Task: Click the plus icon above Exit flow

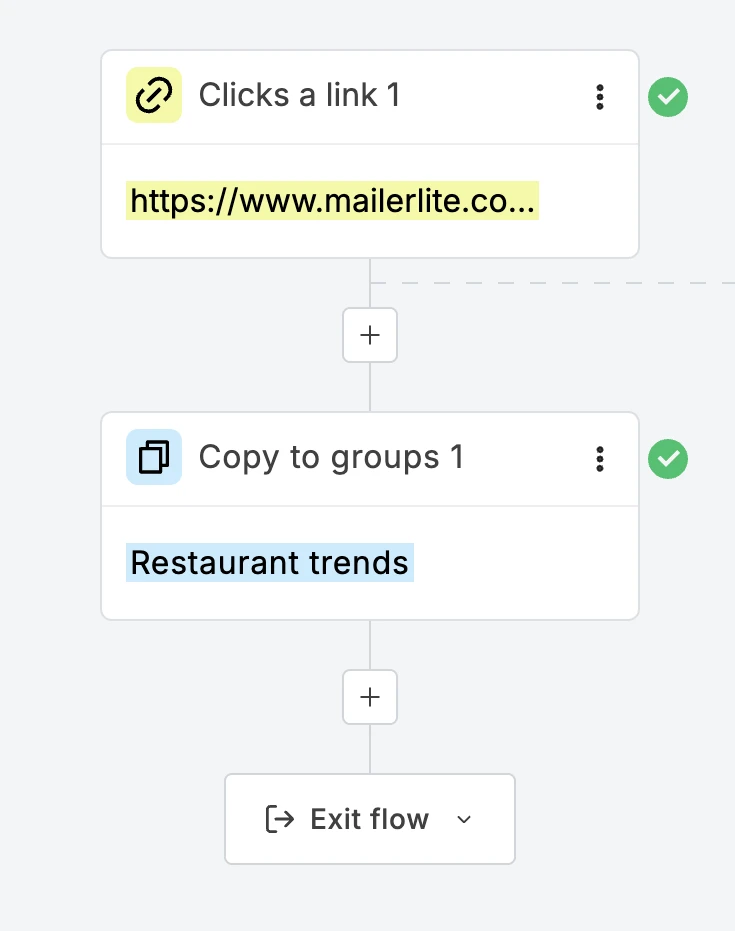Action: [x=370, y=697]
